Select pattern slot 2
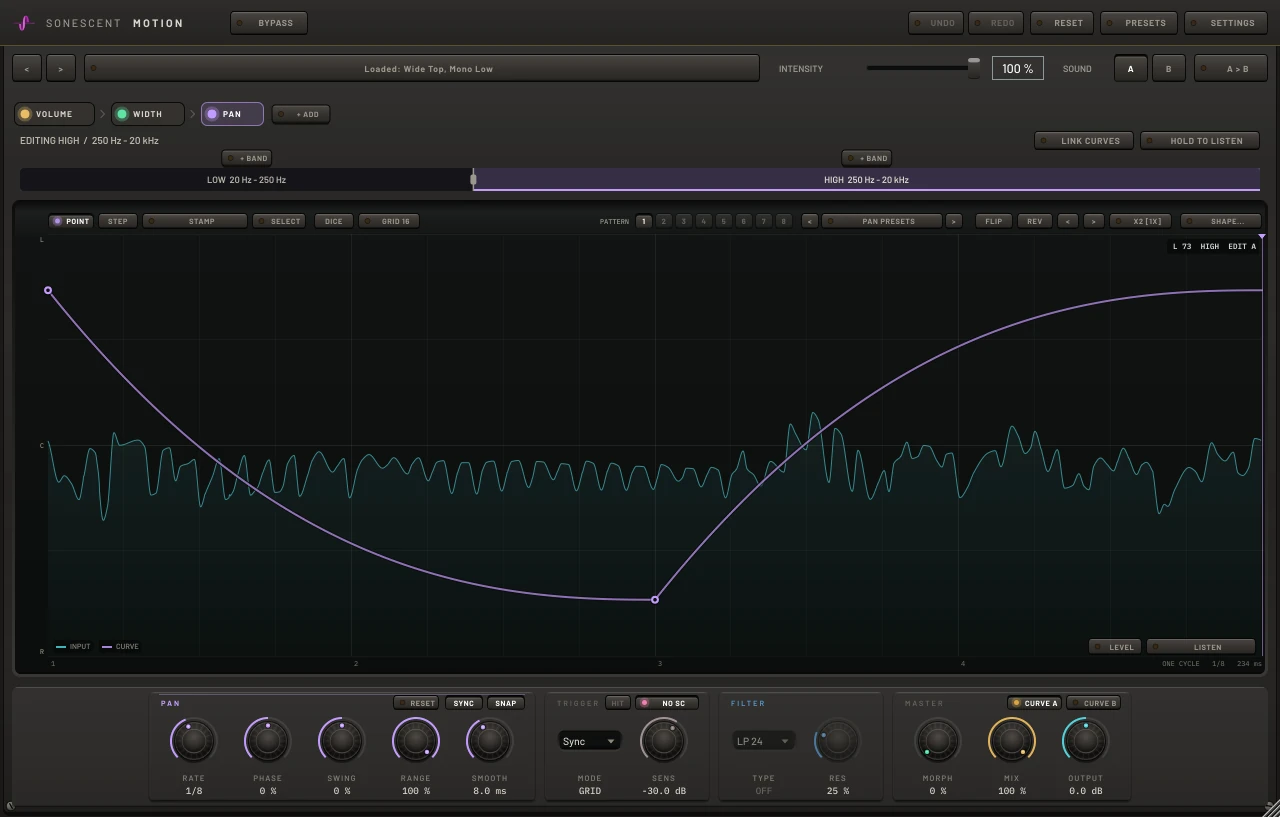 point(663,221)
